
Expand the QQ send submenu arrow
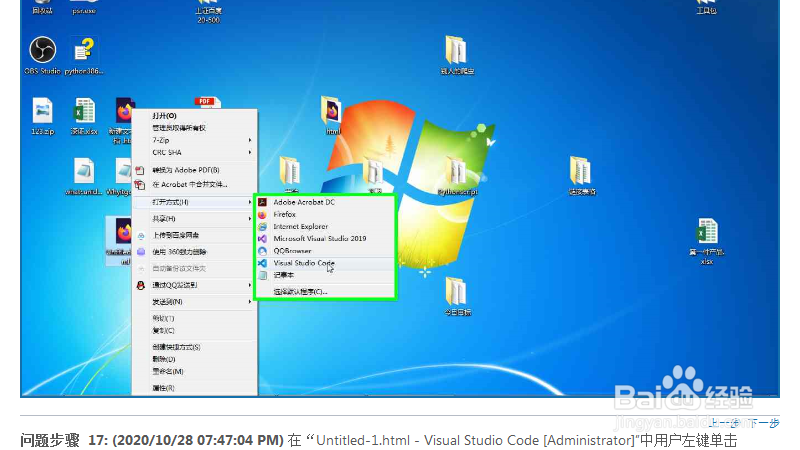coord(250,285)
